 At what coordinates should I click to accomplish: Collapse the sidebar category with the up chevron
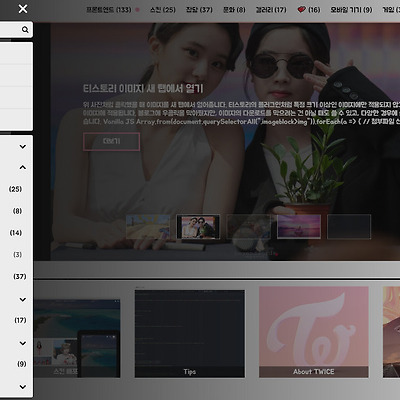point(23,167)
